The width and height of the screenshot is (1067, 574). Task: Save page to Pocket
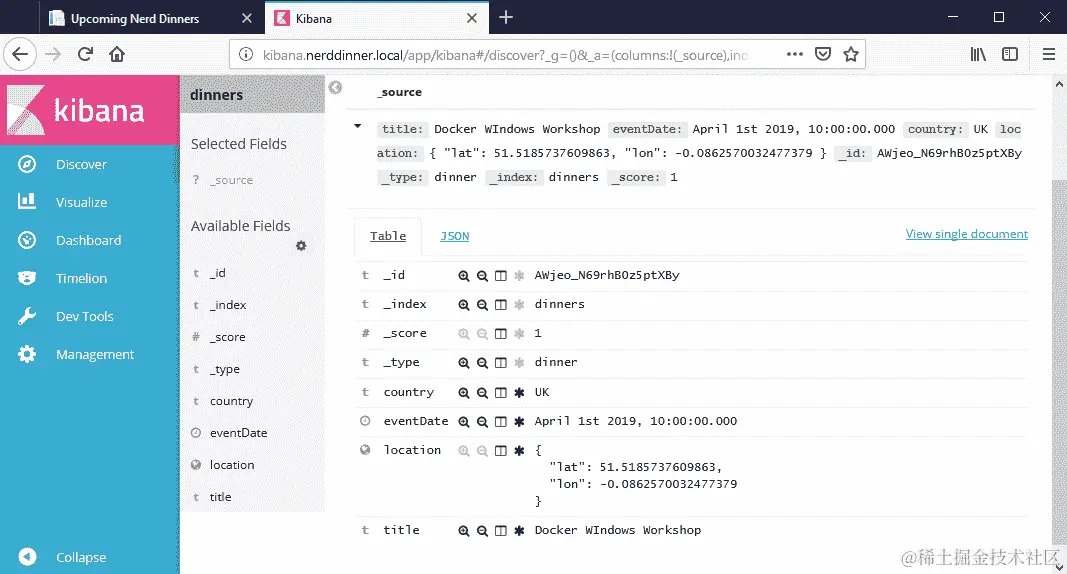823,54
